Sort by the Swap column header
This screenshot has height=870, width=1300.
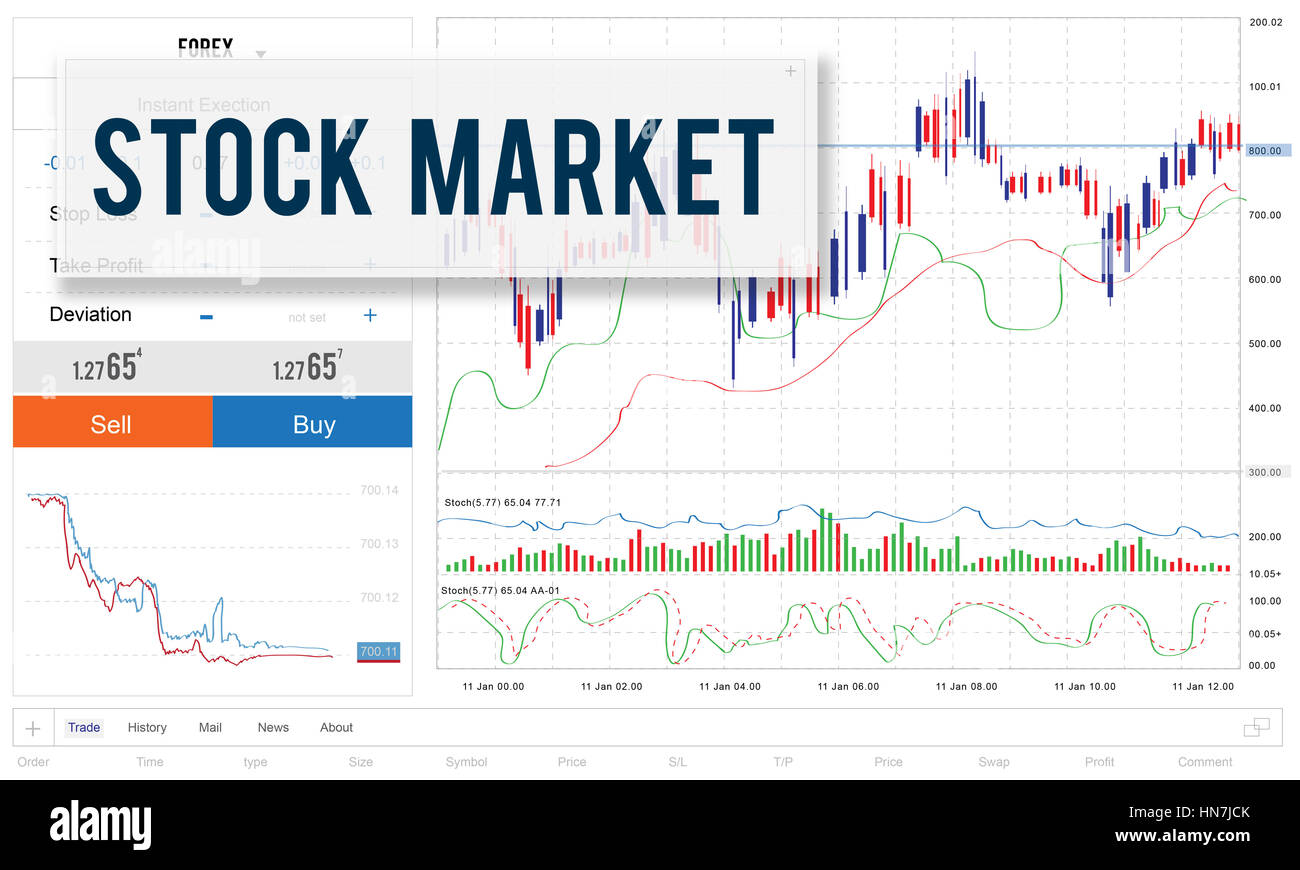tap(994, 762)
